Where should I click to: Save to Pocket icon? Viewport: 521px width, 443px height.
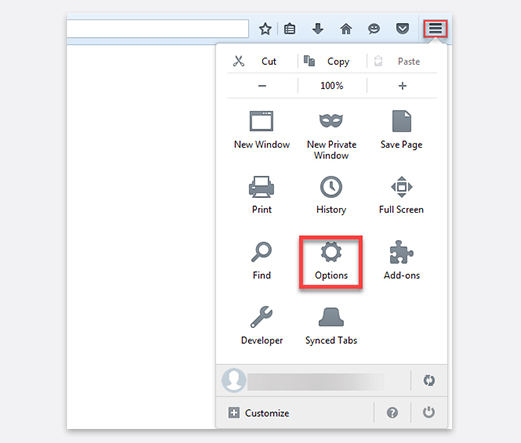tap(402, 29)
